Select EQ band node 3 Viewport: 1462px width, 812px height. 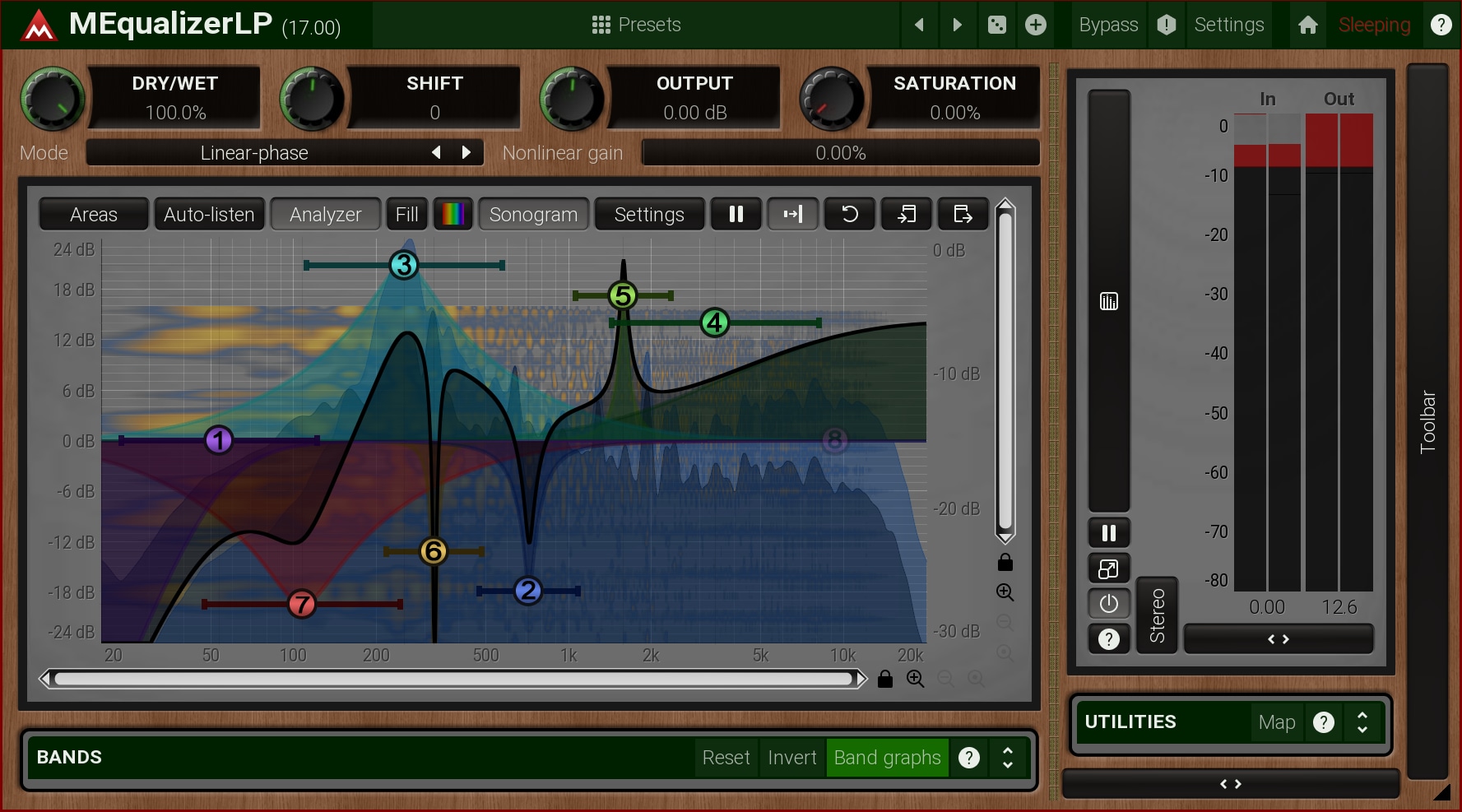tap(403, 265)
